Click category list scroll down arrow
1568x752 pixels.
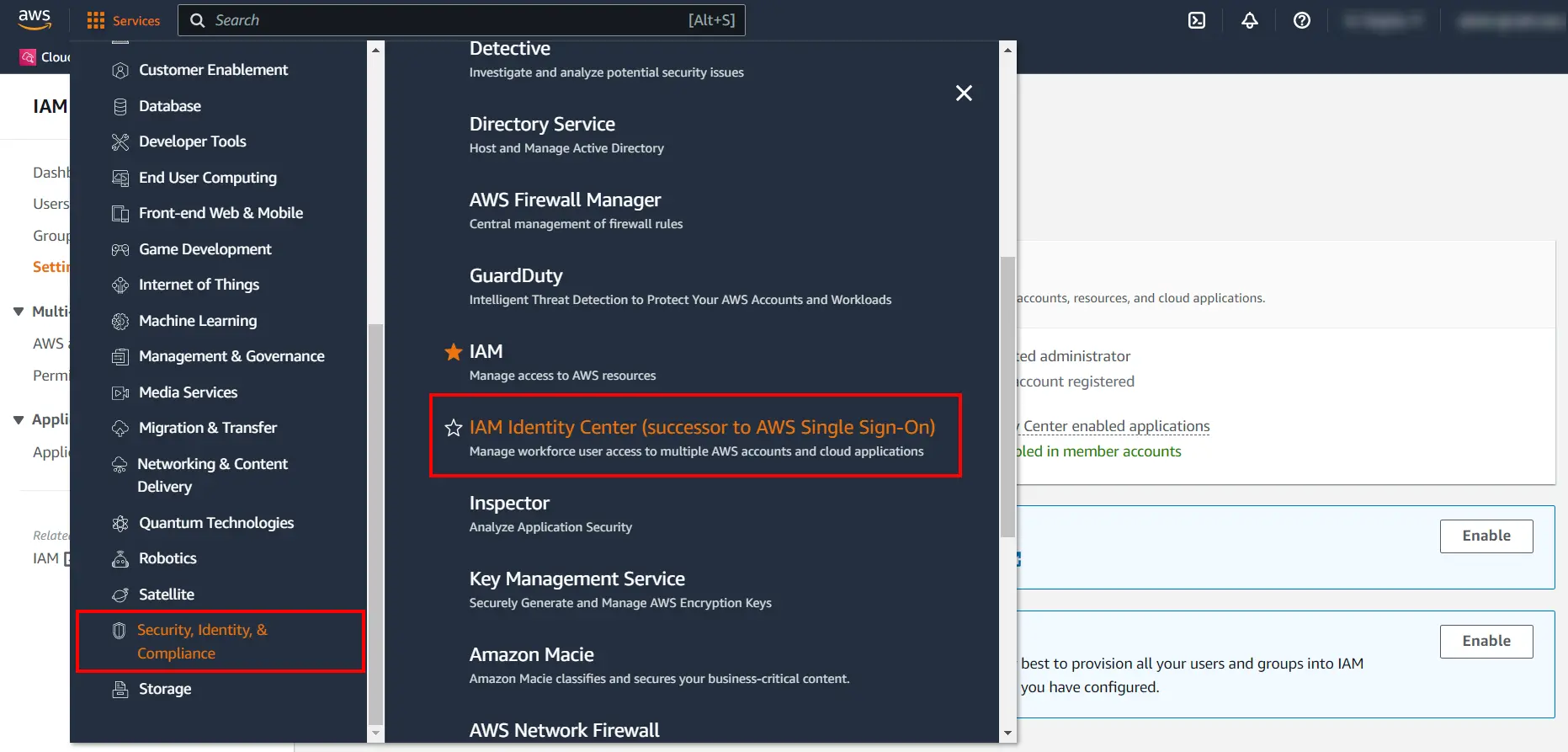(376, 733)
